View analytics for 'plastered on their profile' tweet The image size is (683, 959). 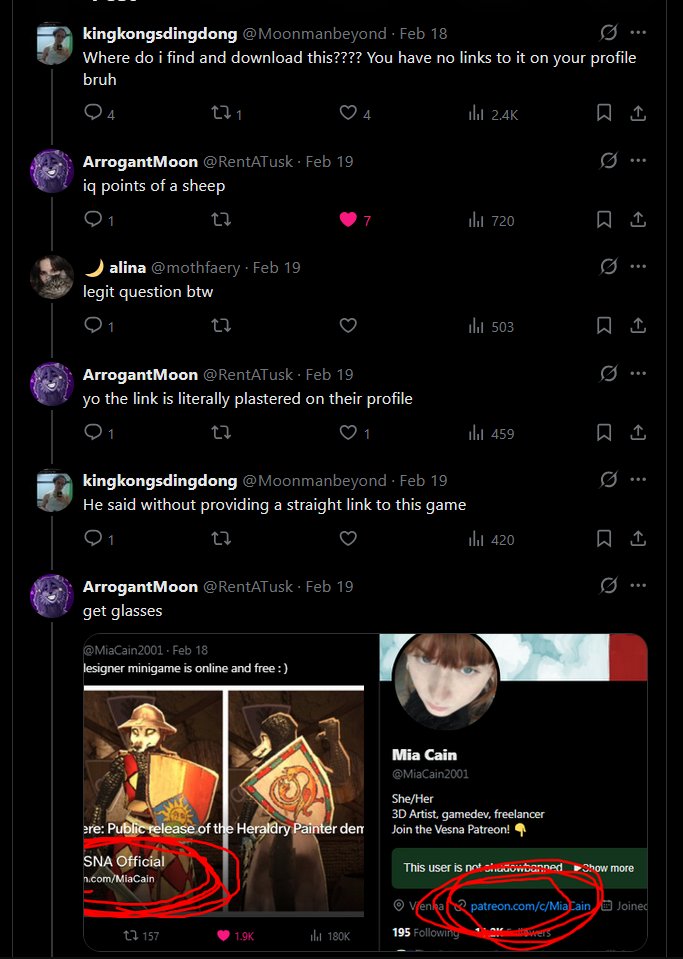[491, 433]
